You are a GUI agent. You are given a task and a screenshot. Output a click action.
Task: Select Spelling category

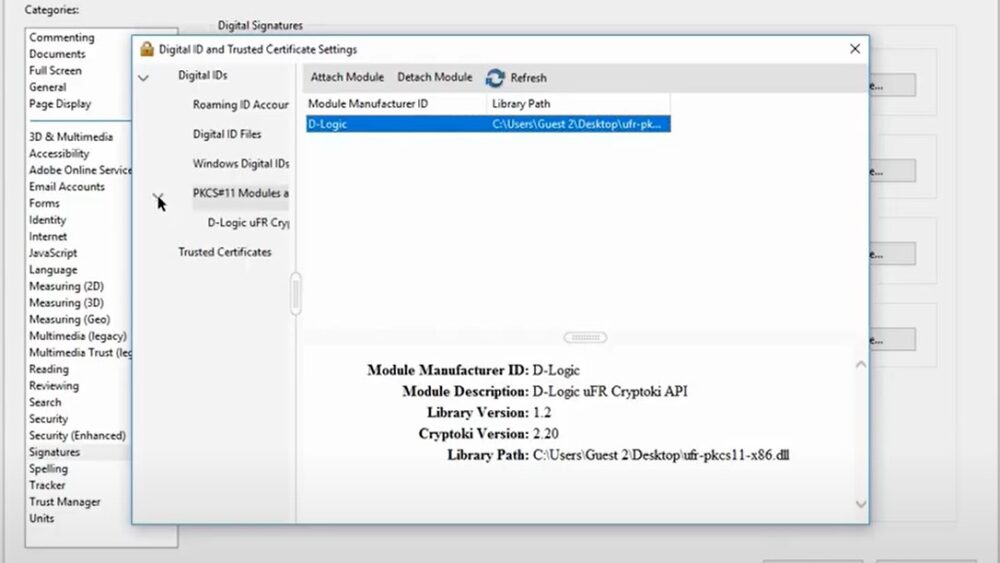click(x=48, y=469)
